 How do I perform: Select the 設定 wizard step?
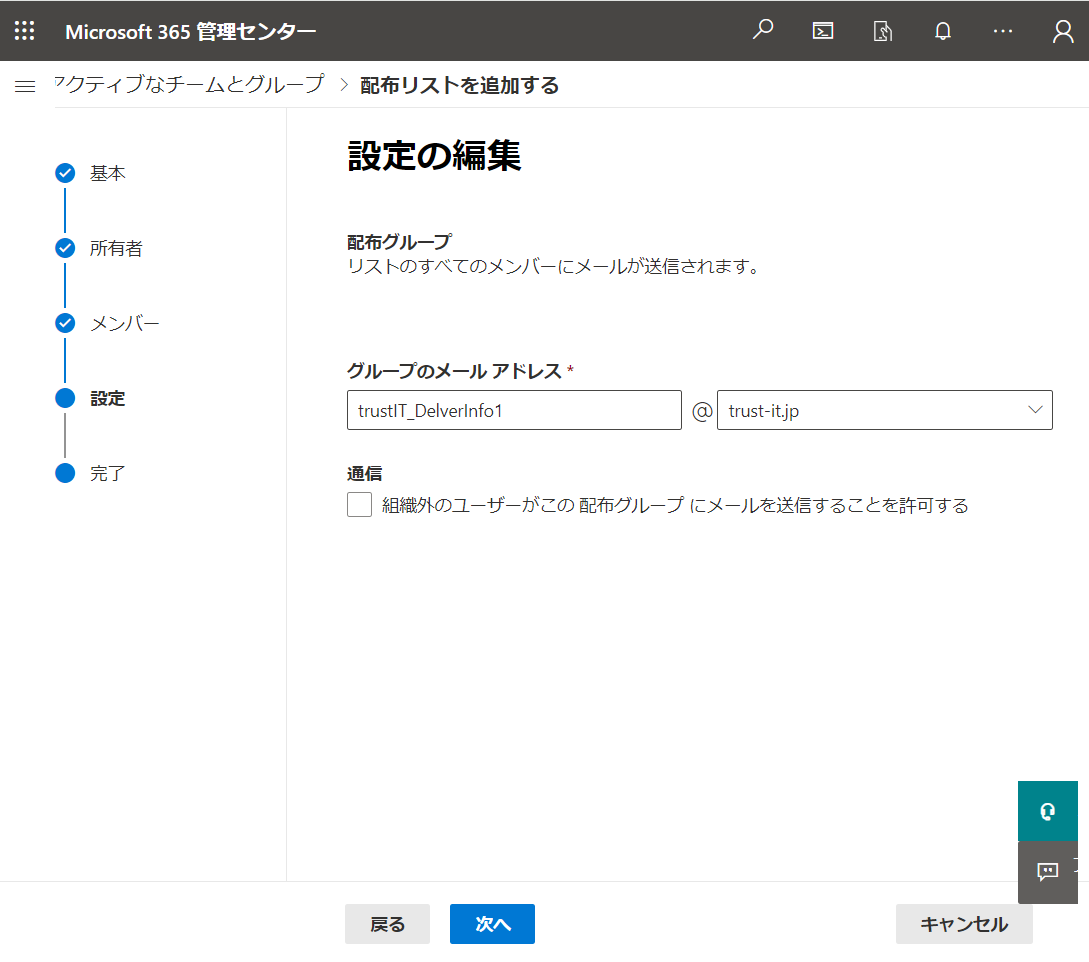pos(108,398)
